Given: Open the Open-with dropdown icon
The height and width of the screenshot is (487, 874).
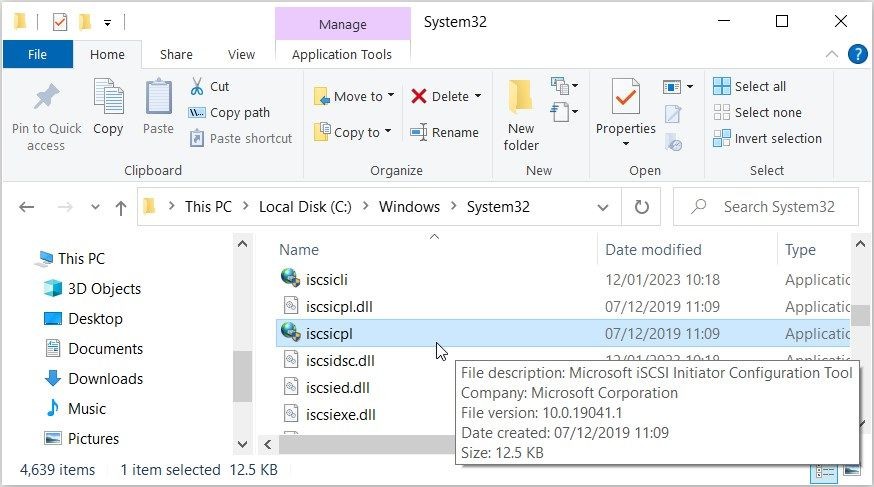Looking at the screenshot, I should (678, 87).
